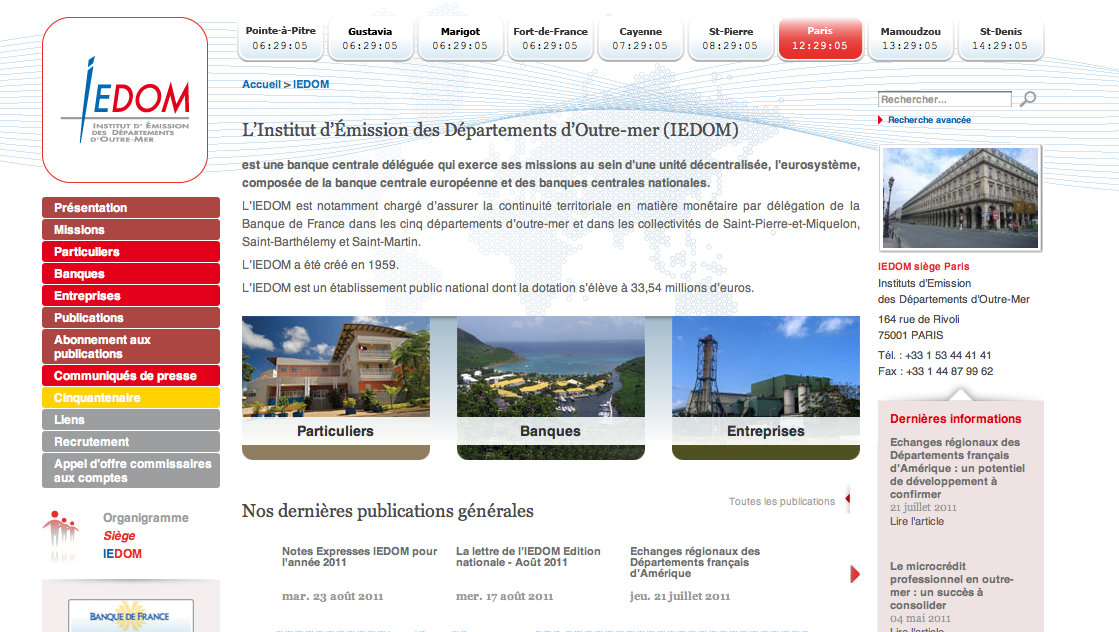Open Communiqués de presse
The width and height of the screenshot is (1119, 632).
coord(131,376)
